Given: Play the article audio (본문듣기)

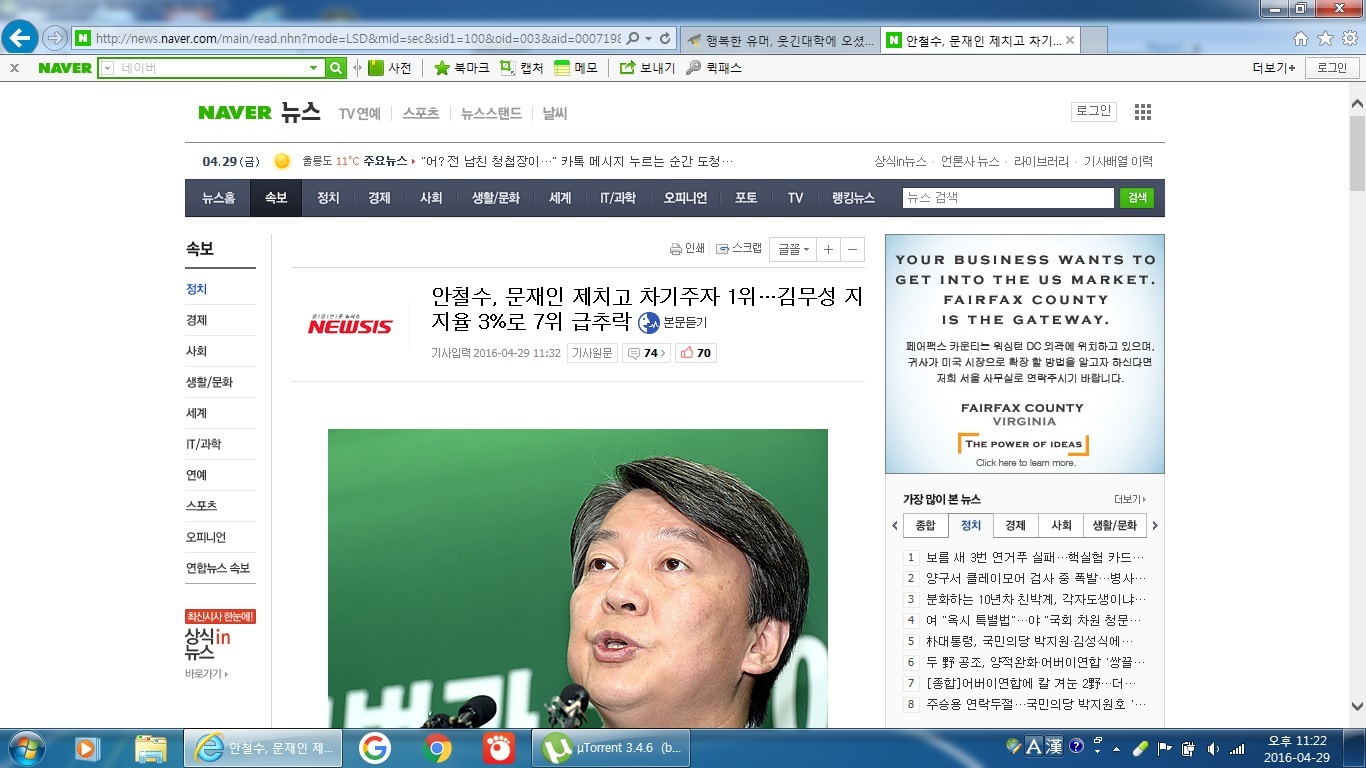Looking at the screenshot, I should pos(649,322).
